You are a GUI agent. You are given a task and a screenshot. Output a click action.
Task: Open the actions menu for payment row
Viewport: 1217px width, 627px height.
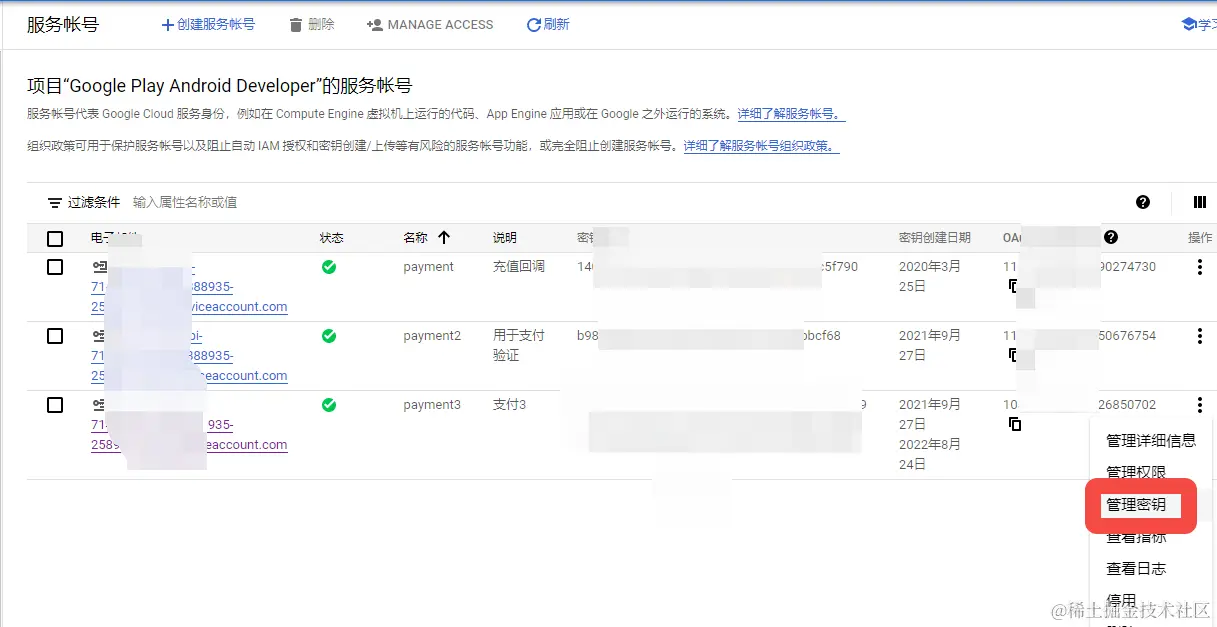(1199, 267)
